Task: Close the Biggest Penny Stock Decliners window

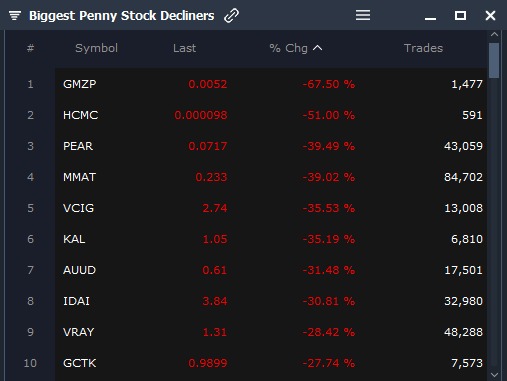Action: click(x=490, y=15)
